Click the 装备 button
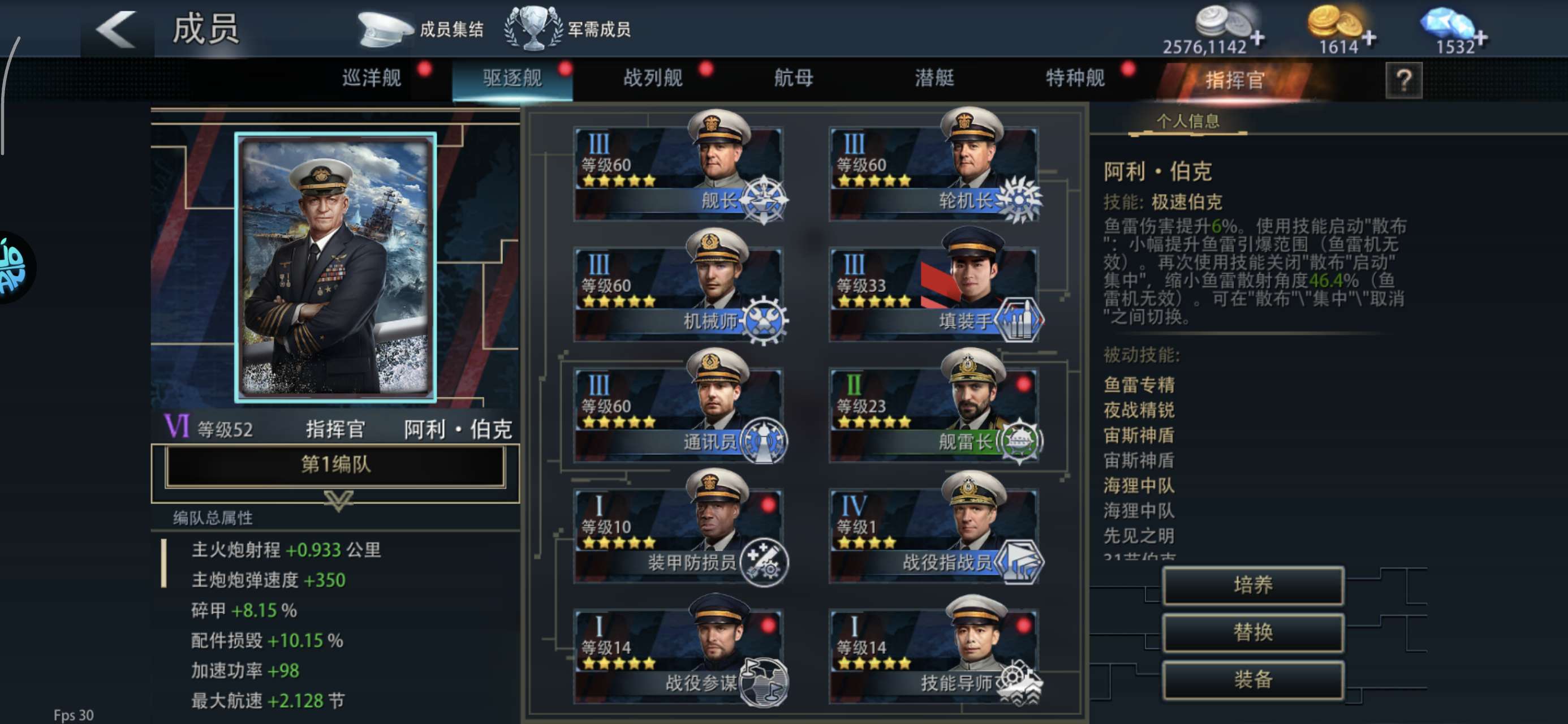The width and height of the screenshot is (1568, 724). tap(1253, 679)
